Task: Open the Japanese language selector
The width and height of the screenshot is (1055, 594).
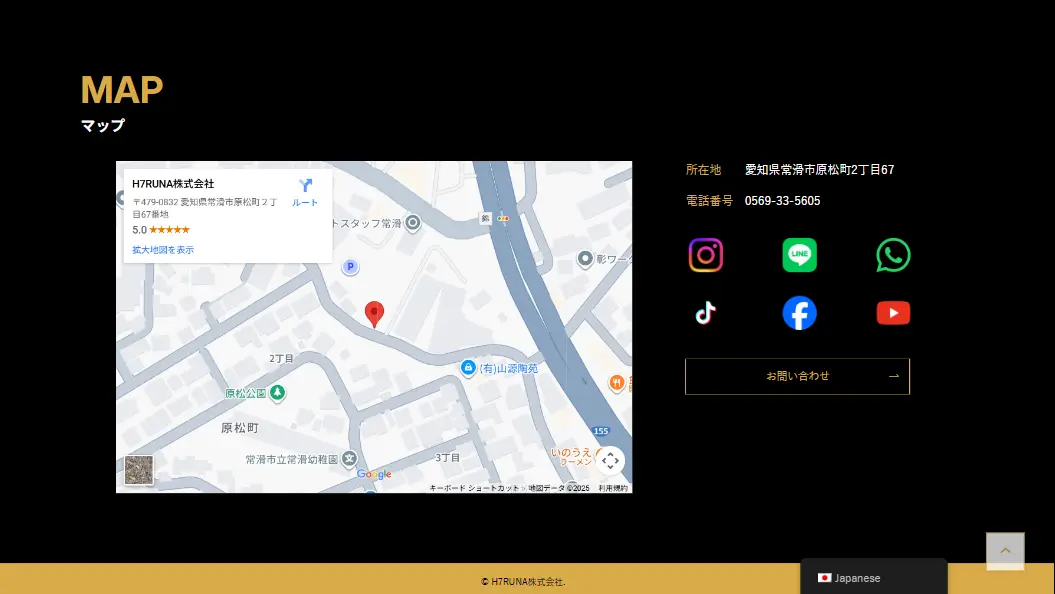Action: click(873, 578)
